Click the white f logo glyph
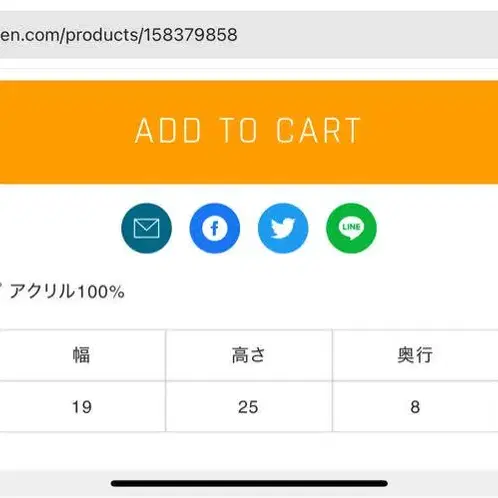Screen dimensions: 498x498 tap(215, 228)
